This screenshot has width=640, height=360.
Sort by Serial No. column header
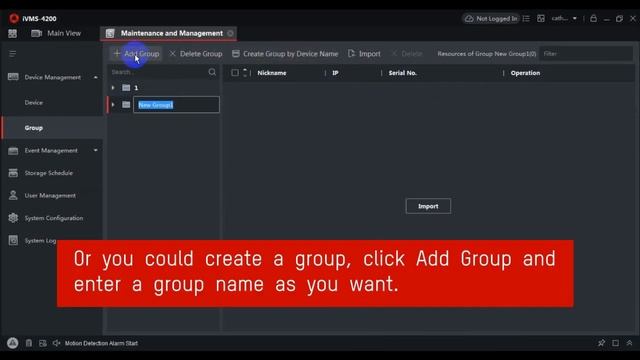pyautogui.click(x=402, y=73)
